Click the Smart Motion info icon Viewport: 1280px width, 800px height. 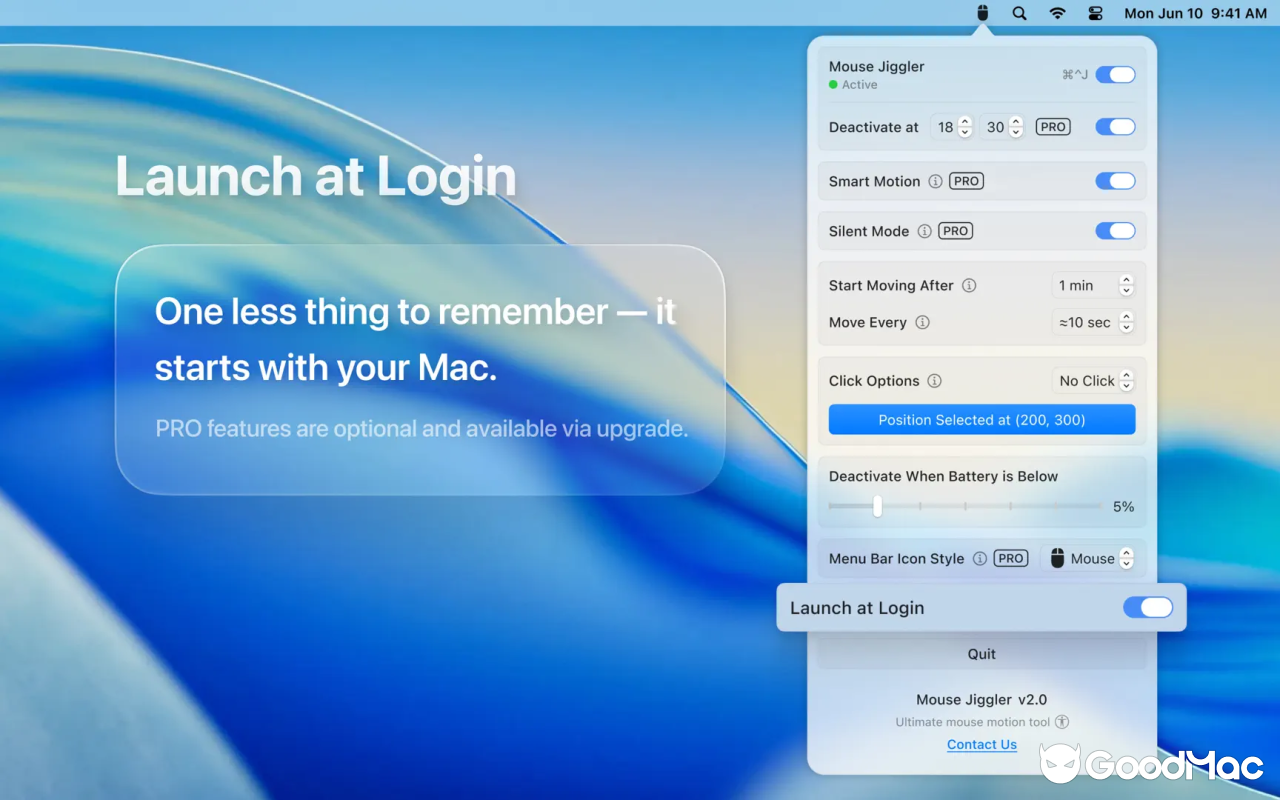[x=934, y=181]
